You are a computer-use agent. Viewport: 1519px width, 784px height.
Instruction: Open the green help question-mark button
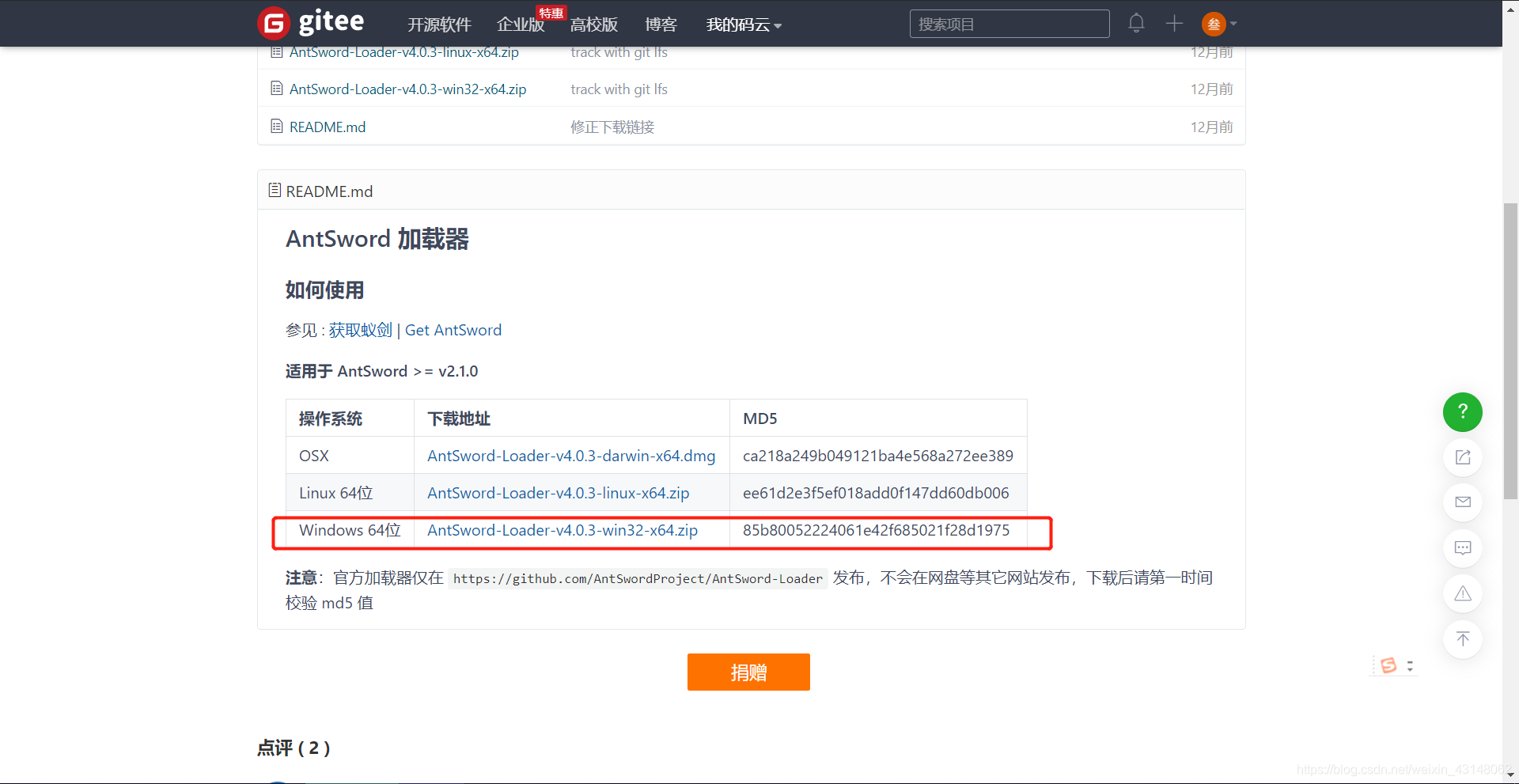point(1463,411)
